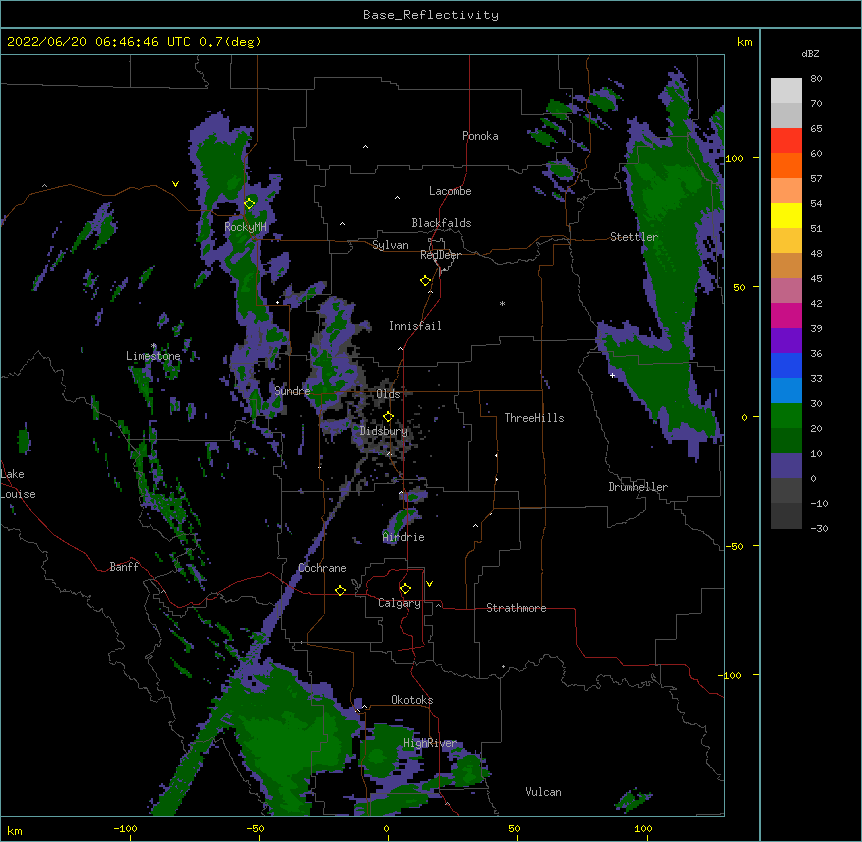The height and width of the screenshot is (842, 862).
Task: Select the yellow diamond marker below Olds
Action: pos(388,417)
